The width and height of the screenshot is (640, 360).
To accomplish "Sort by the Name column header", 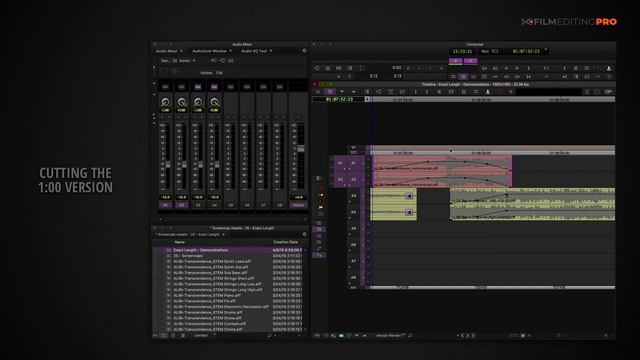I will [x=180, y=242].
